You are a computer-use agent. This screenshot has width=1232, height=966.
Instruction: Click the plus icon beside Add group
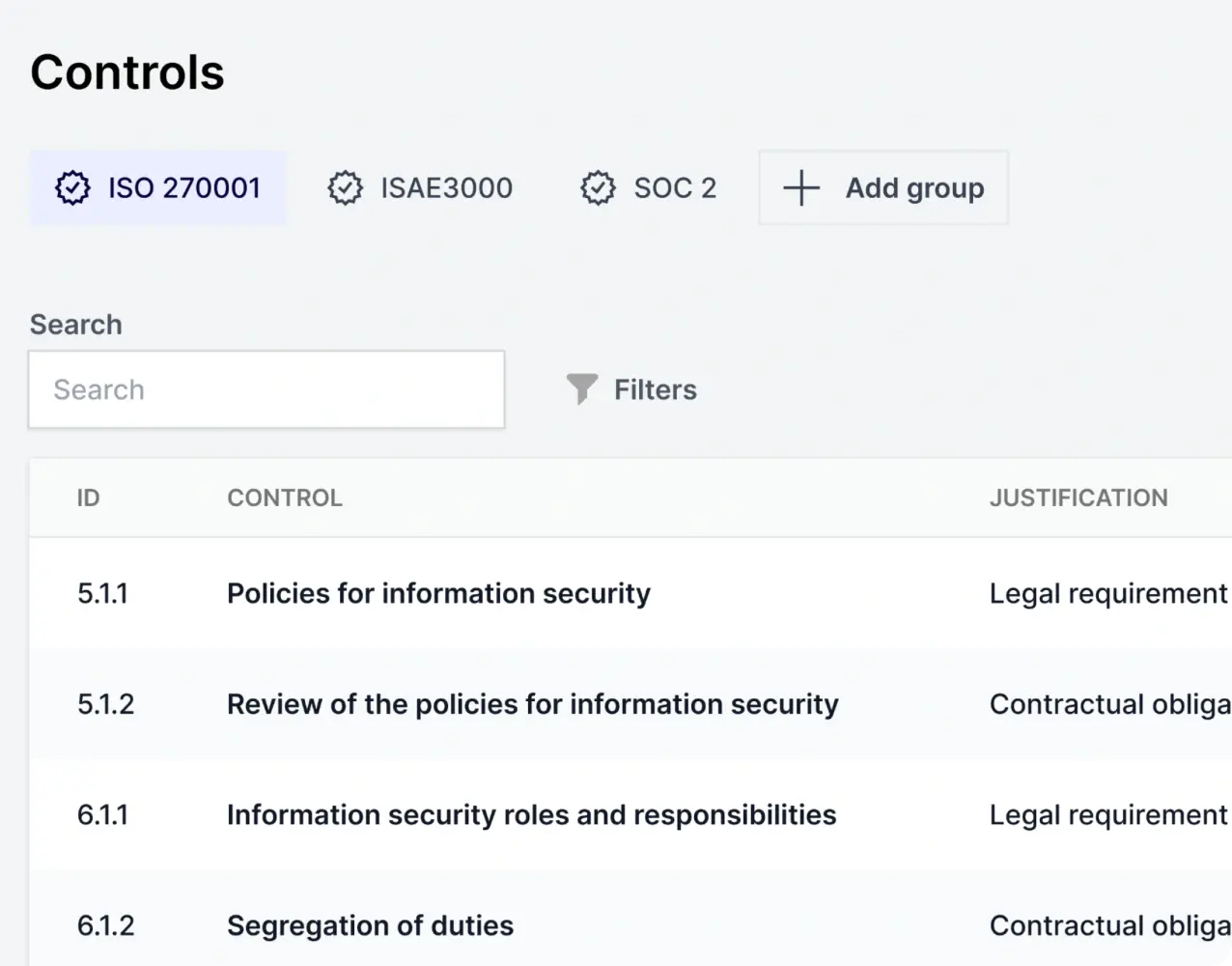pos(800,187)
